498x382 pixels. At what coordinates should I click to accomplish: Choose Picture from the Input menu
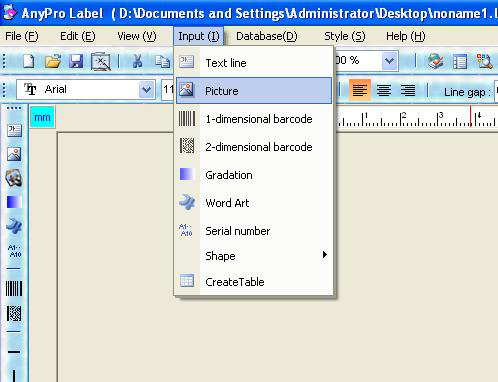(x=254, y=91)
